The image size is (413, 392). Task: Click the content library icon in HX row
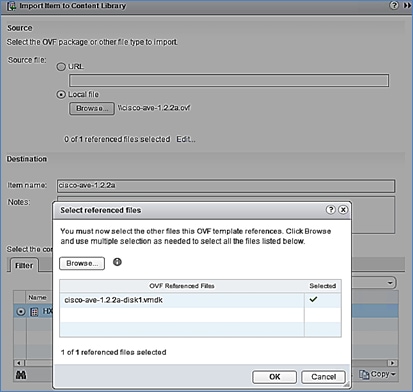pos(34,312)
